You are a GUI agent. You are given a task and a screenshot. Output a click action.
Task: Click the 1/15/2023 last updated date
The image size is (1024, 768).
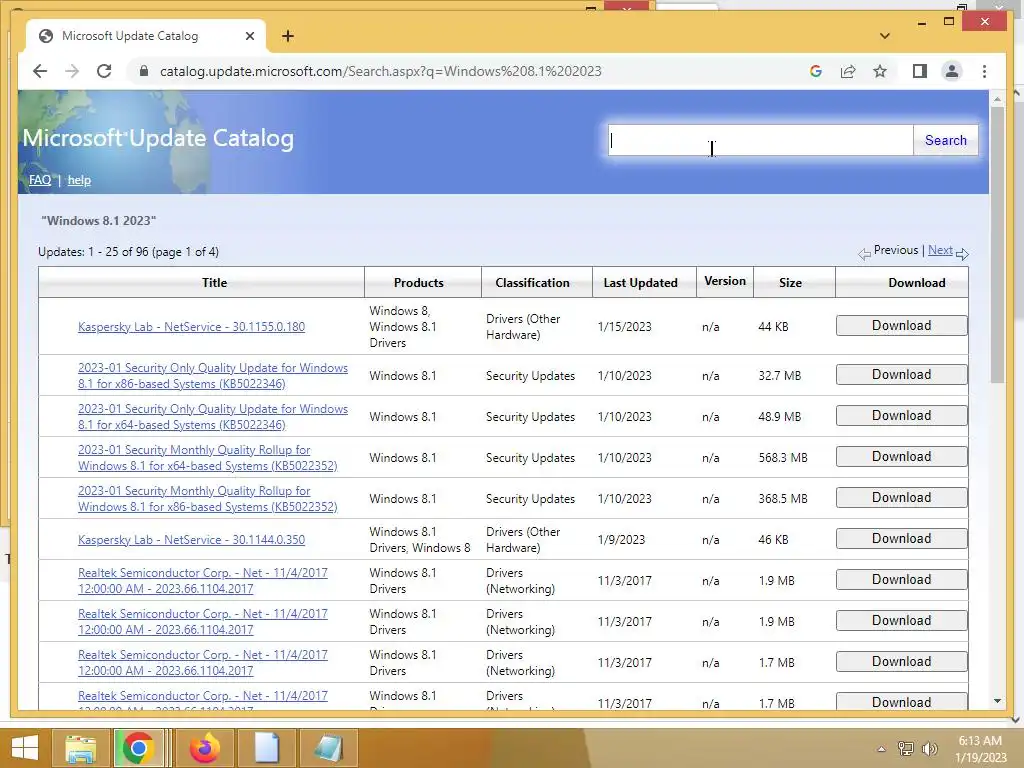[624, 327]
